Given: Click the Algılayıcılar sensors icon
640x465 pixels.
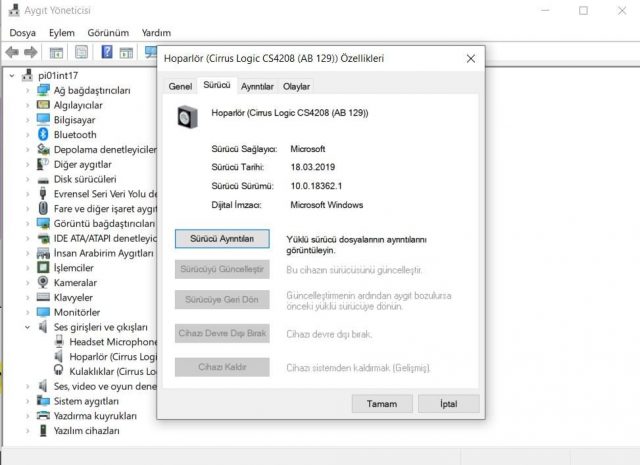Looking at the screenshot, I should (x=43, y=105).
